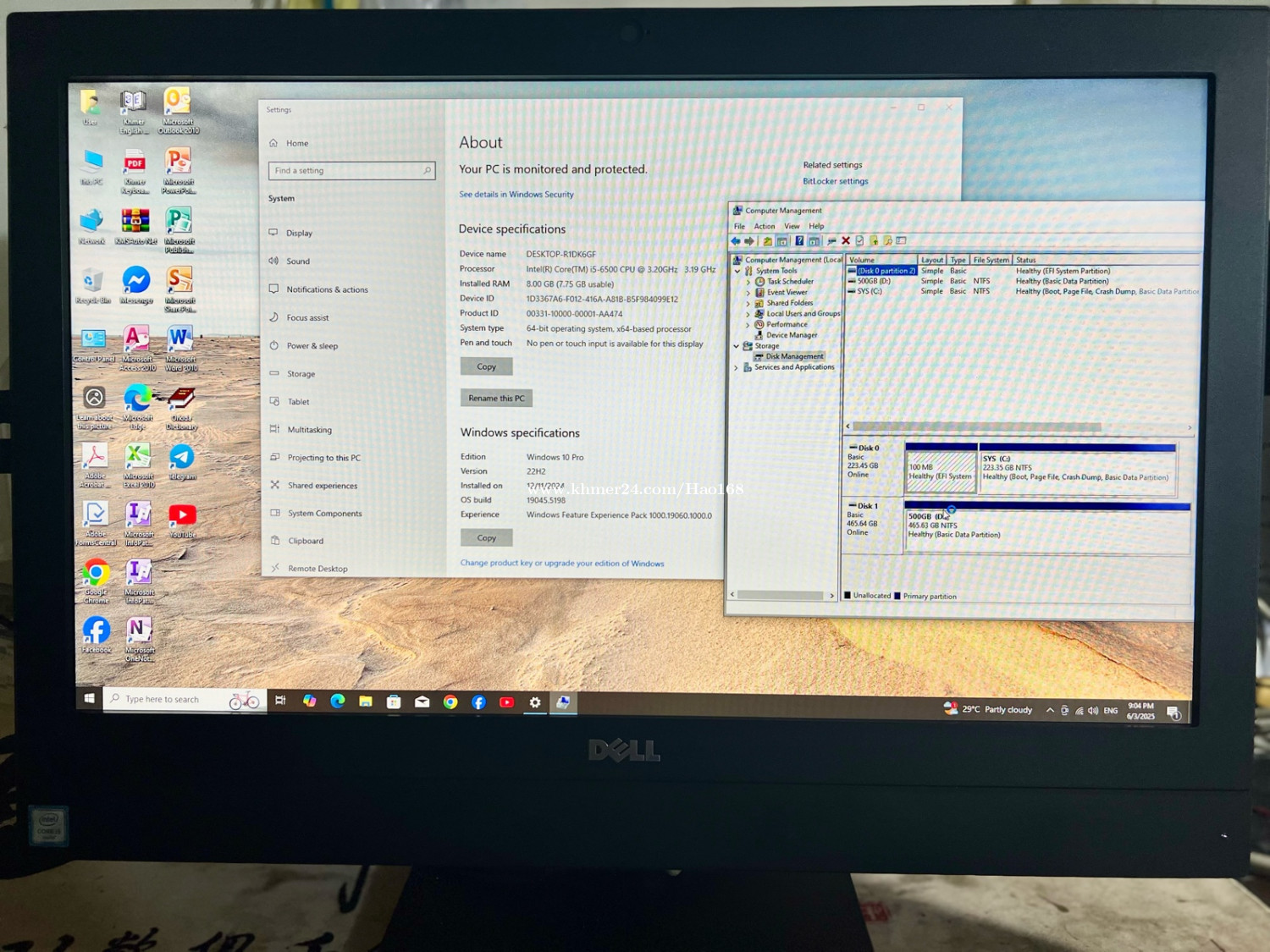Click the red X delete toolbar icon

[x=845, y=241]
